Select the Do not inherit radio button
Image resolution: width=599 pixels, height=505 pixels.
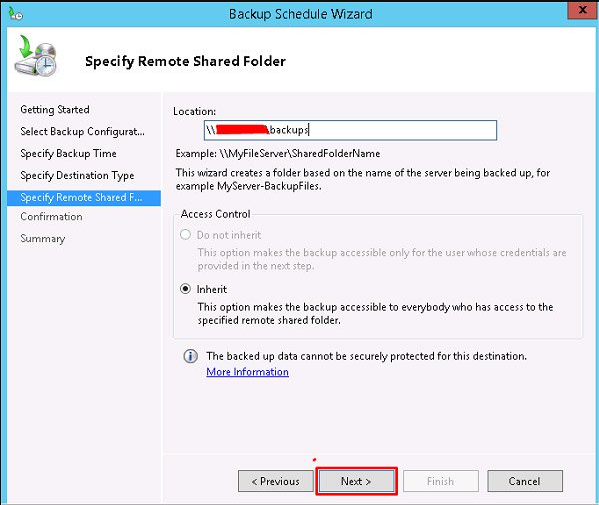[185, 235]
